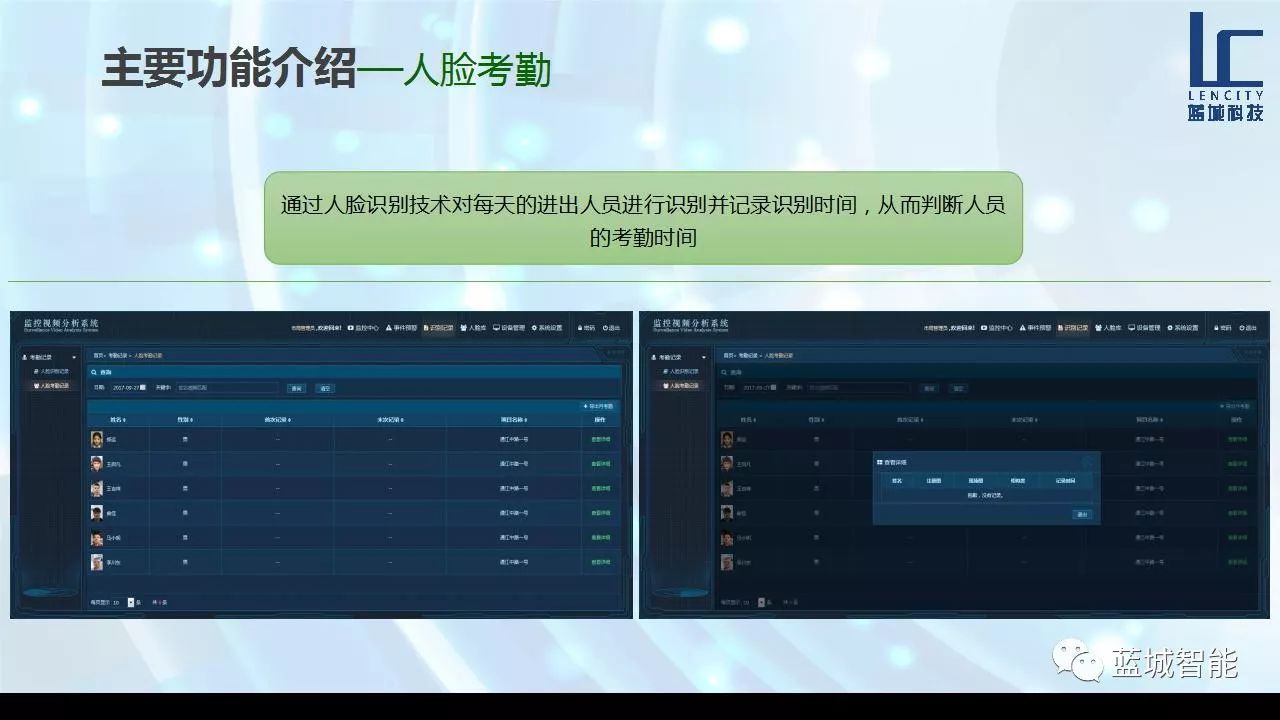The image size is (1280, 720).
Task: Select 识别记录 tab in the left screenshot
Action: click(439, 328)
